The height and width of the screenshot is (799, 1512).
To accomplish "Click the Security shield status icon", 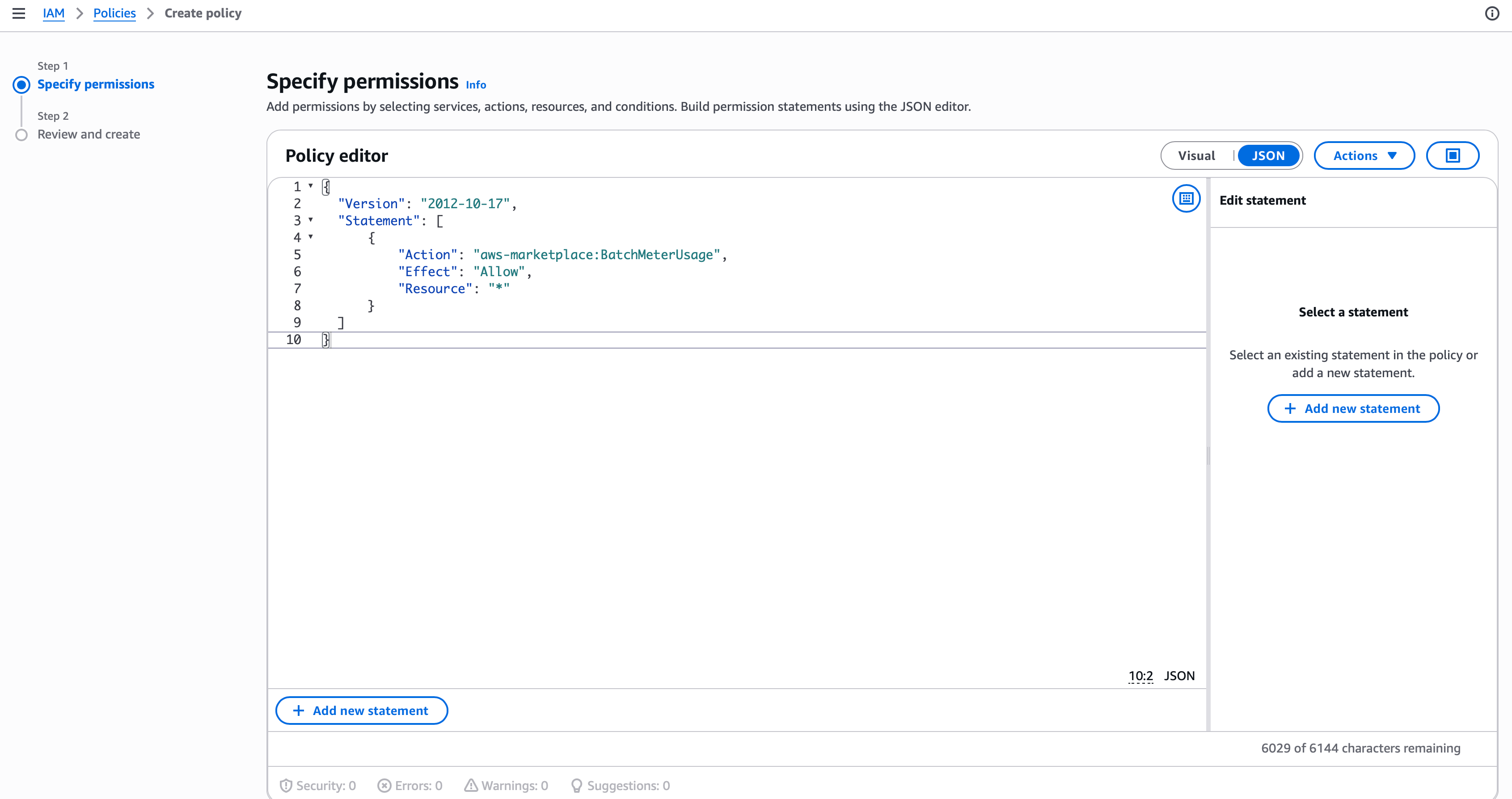I will pos(286,785).
